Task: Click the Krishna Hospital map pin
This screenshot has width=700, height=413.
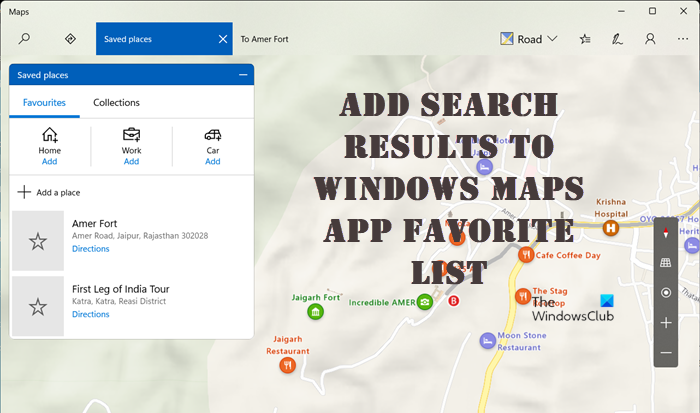Action: point(611,229)
